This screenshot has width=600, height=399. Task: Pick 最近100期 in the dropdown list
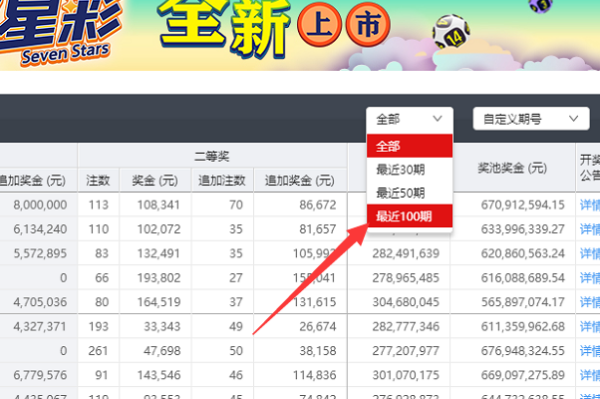[409, 216]
